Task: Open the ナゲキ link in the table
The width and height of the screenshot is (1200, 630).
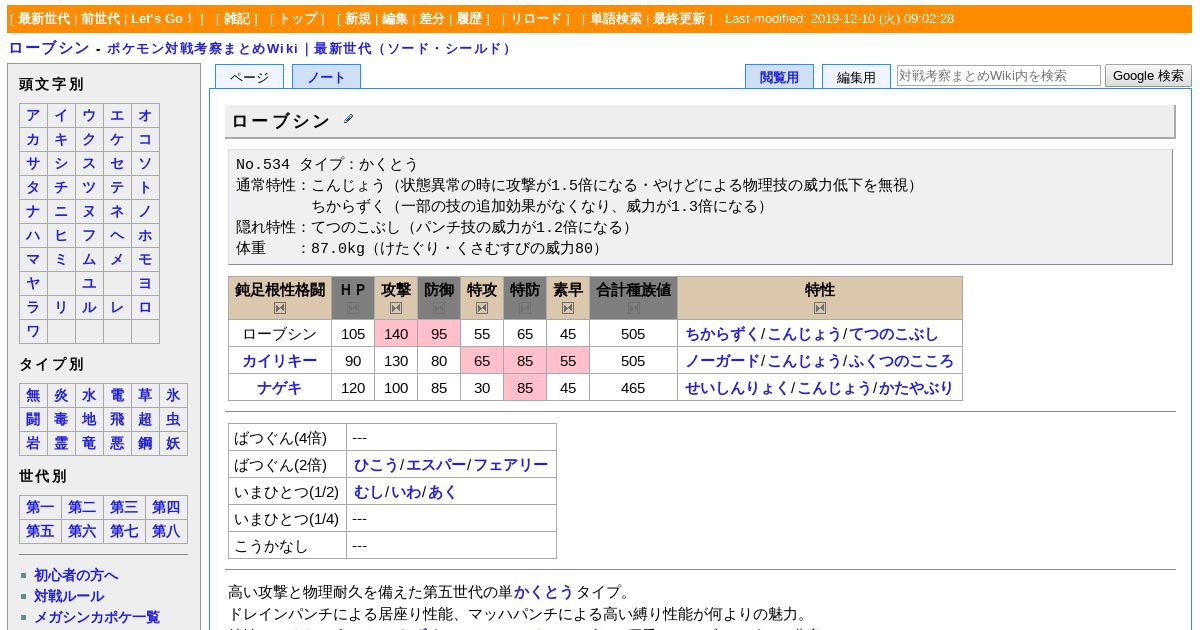Action: (x=280, y=388)
